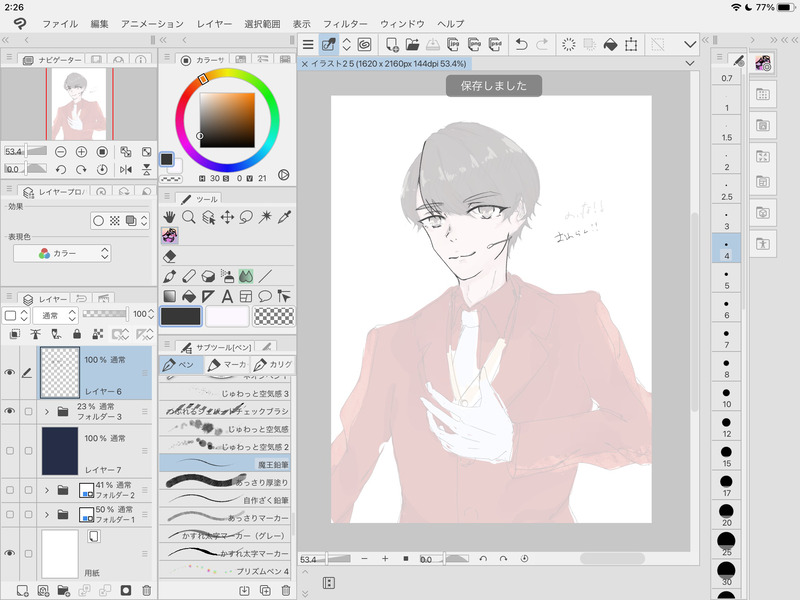Hide Layer 6 with its eye icon

[x=9, y=372]
